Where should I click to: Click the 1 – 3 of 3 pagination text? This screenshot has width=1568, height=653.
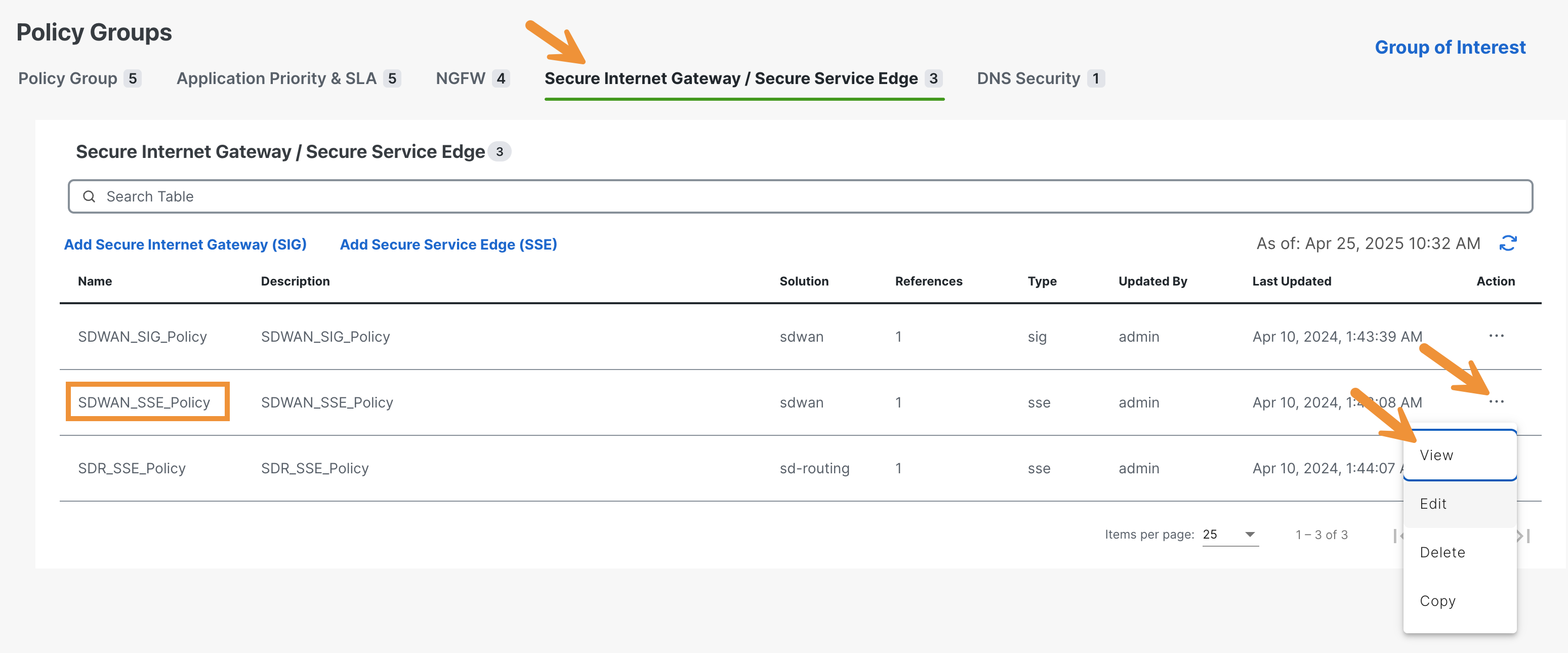pyautogui.click(x=1322, y=535)
